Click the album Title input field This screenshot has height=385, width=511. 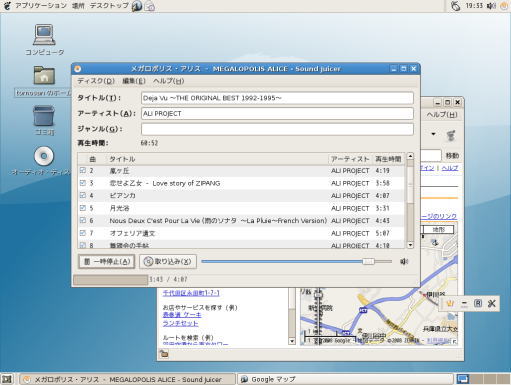[277, 98]
